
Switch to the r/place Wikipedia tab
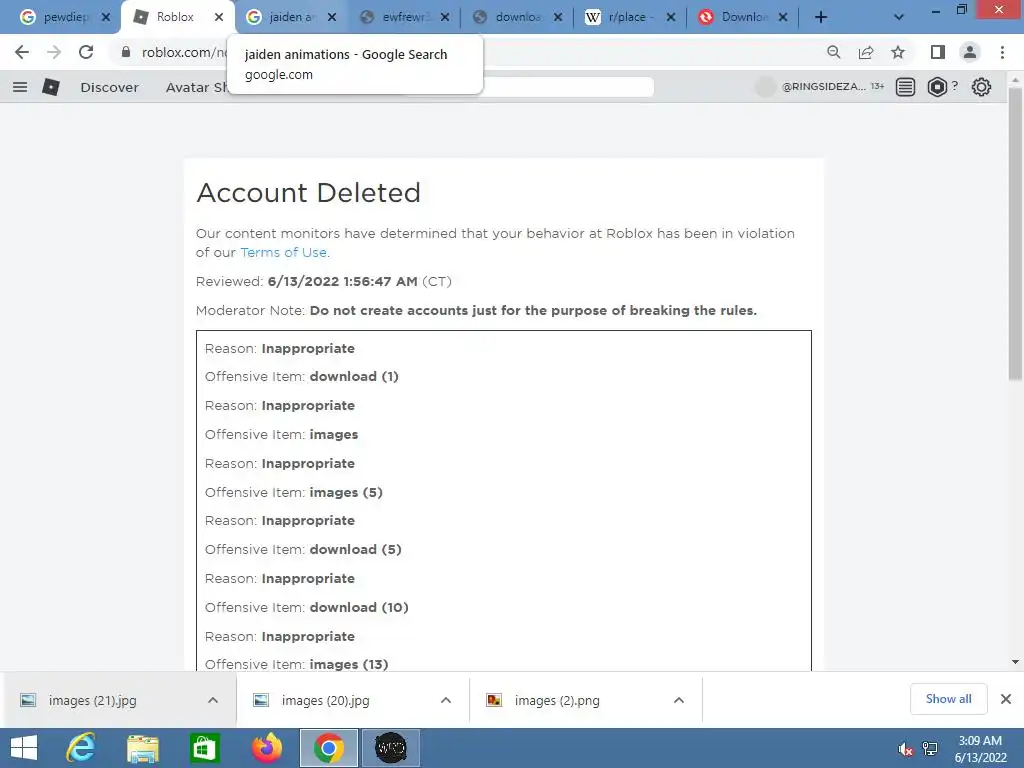[x=630, y=17]
